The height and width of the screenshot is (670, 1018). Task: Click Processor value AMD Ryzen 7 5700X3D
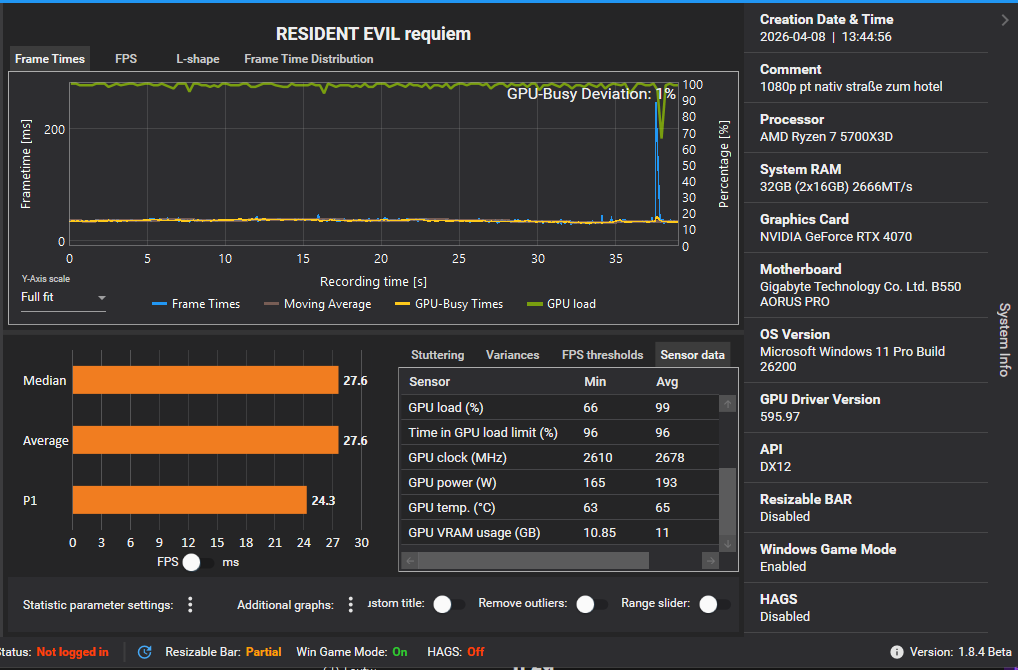(x=826, y=136)
